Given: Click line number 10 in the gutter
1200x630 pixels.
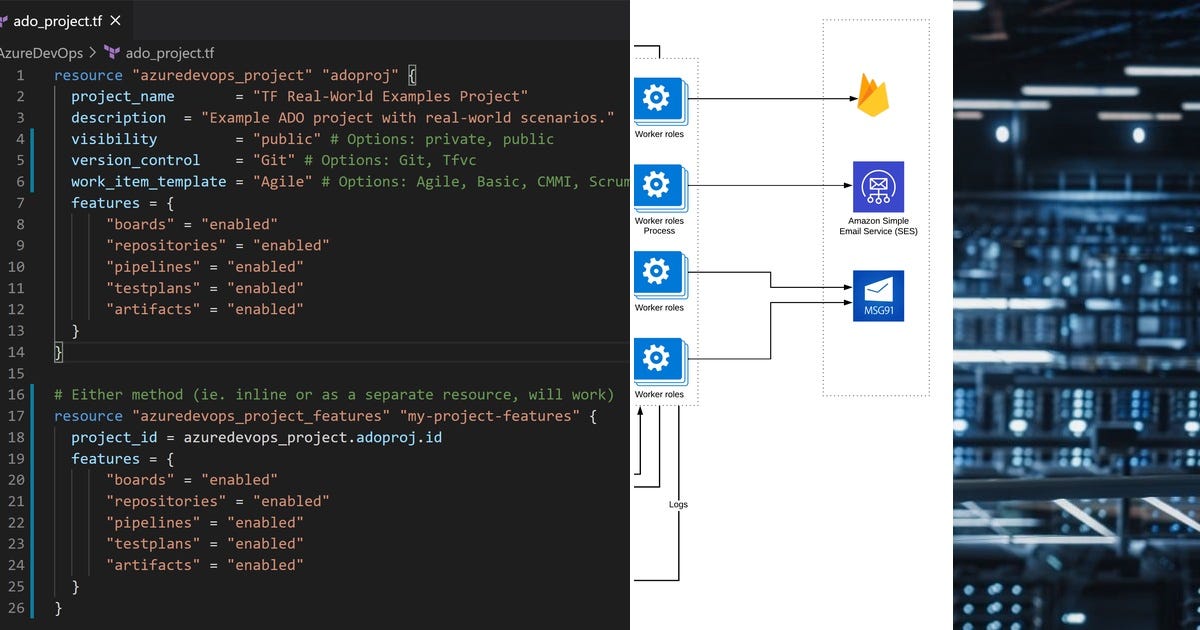Looking at the screenshot, I should point(20,267).
